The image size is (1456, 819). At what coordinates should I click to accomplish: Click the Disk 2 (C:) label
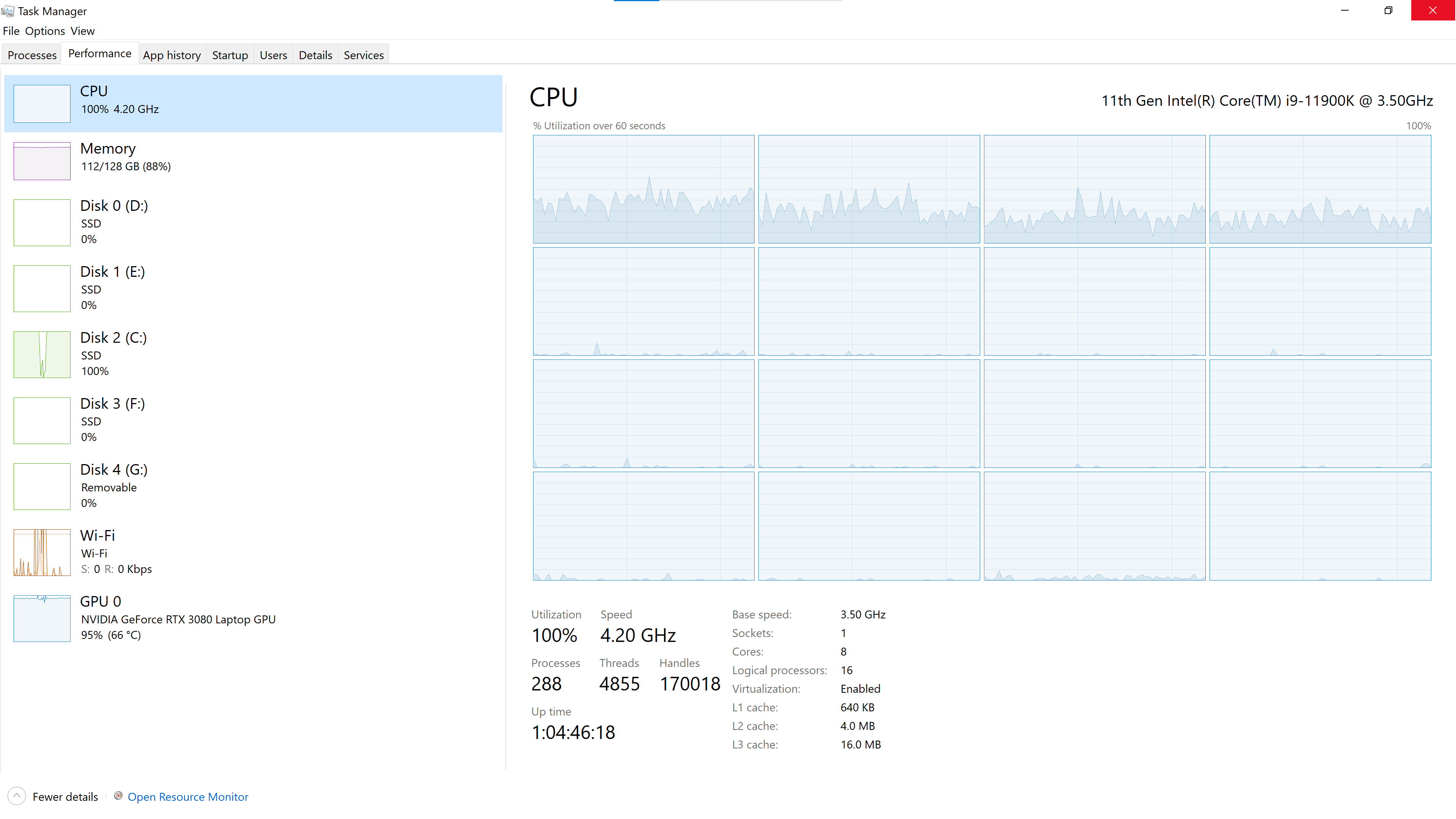[x=114, y=337]
